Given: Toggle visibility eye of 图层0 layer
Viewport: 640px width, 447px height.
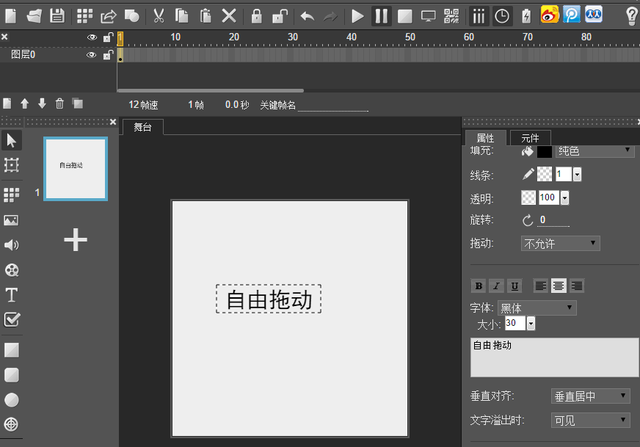Looking at the screenshot, I should coord(92,54).
